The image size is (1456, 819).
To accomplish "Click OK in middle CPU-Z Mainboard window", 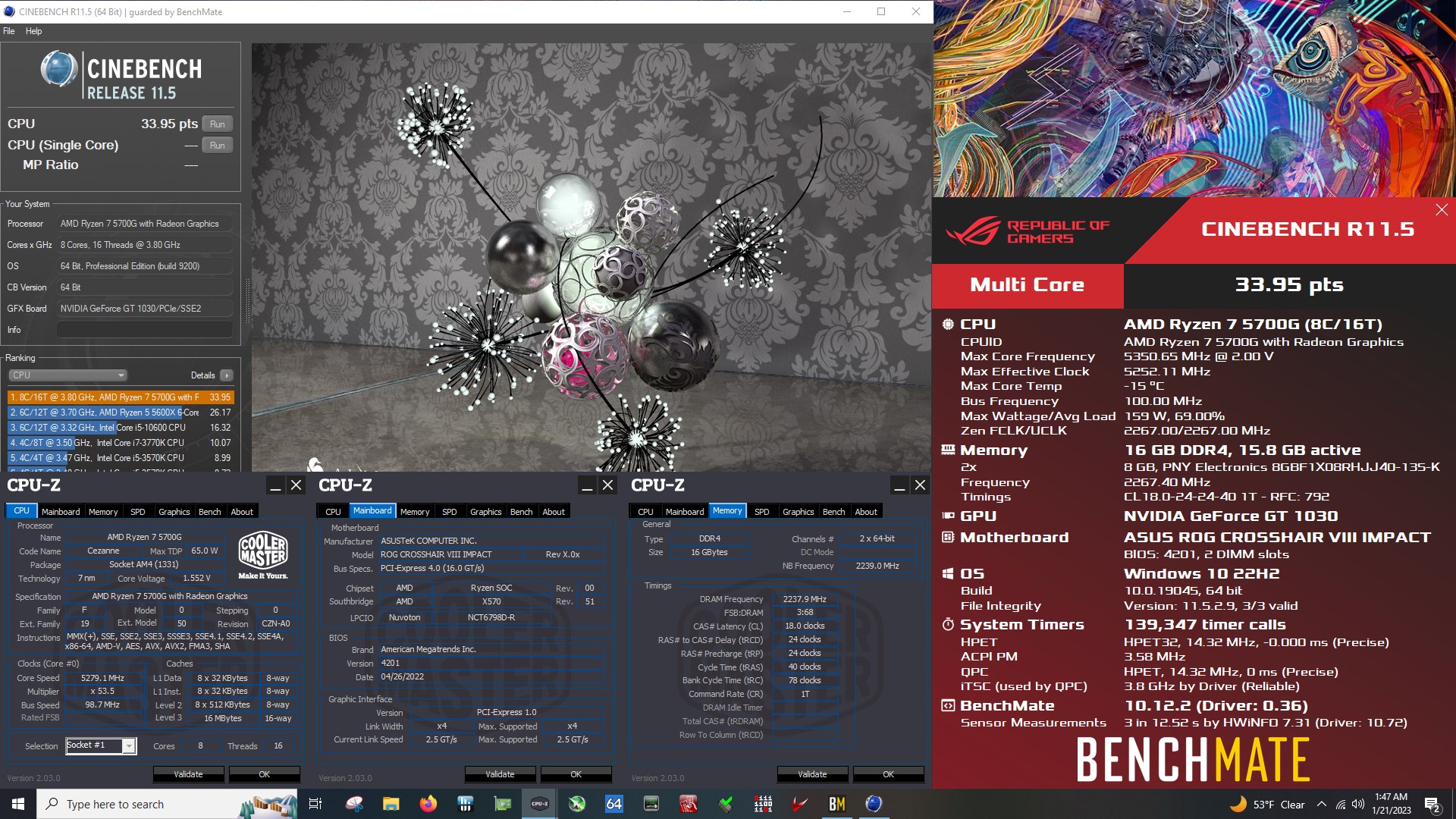I will (x=576, y=774).
